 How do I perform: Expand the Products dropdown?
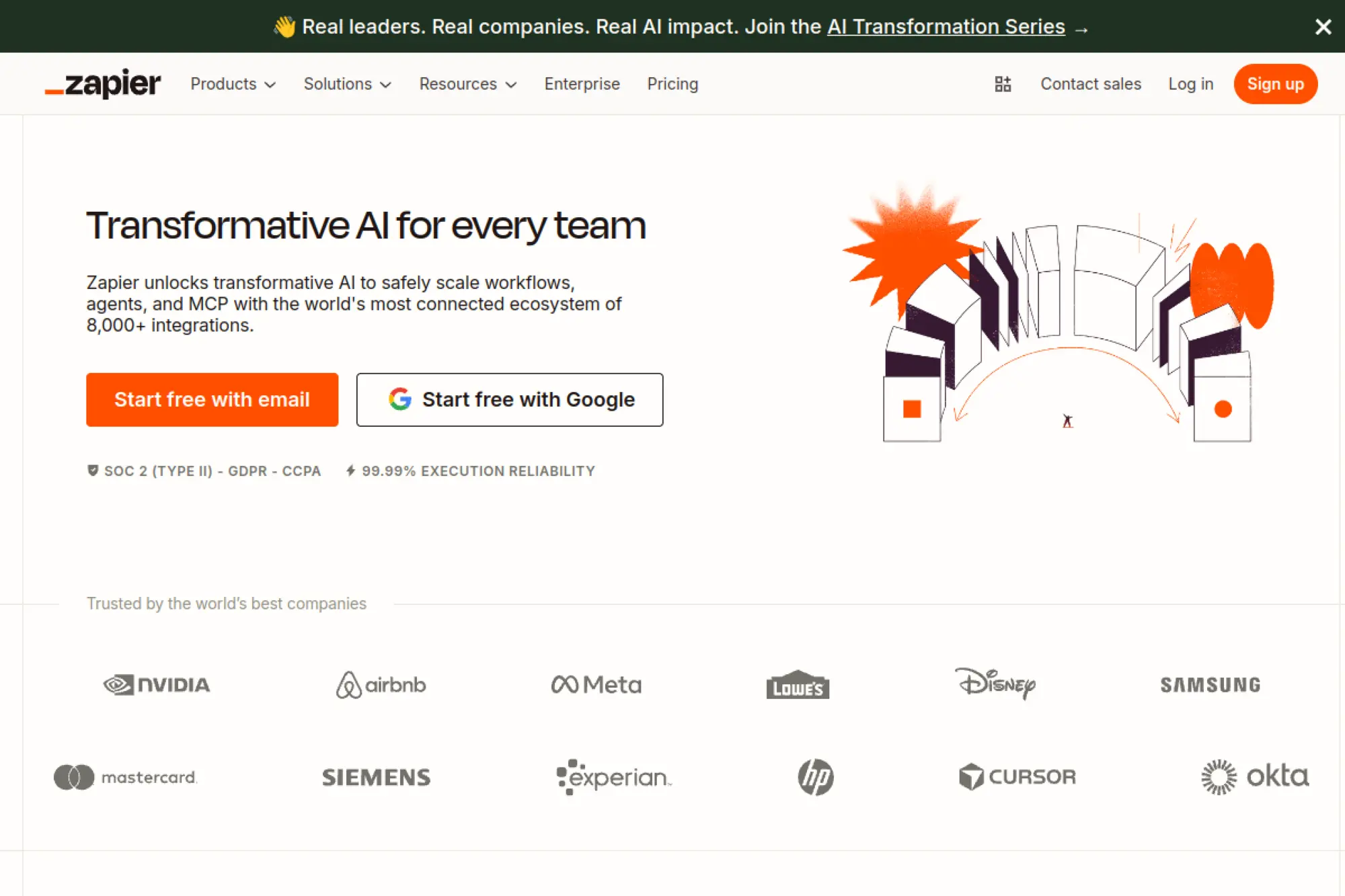click(233, 84)
